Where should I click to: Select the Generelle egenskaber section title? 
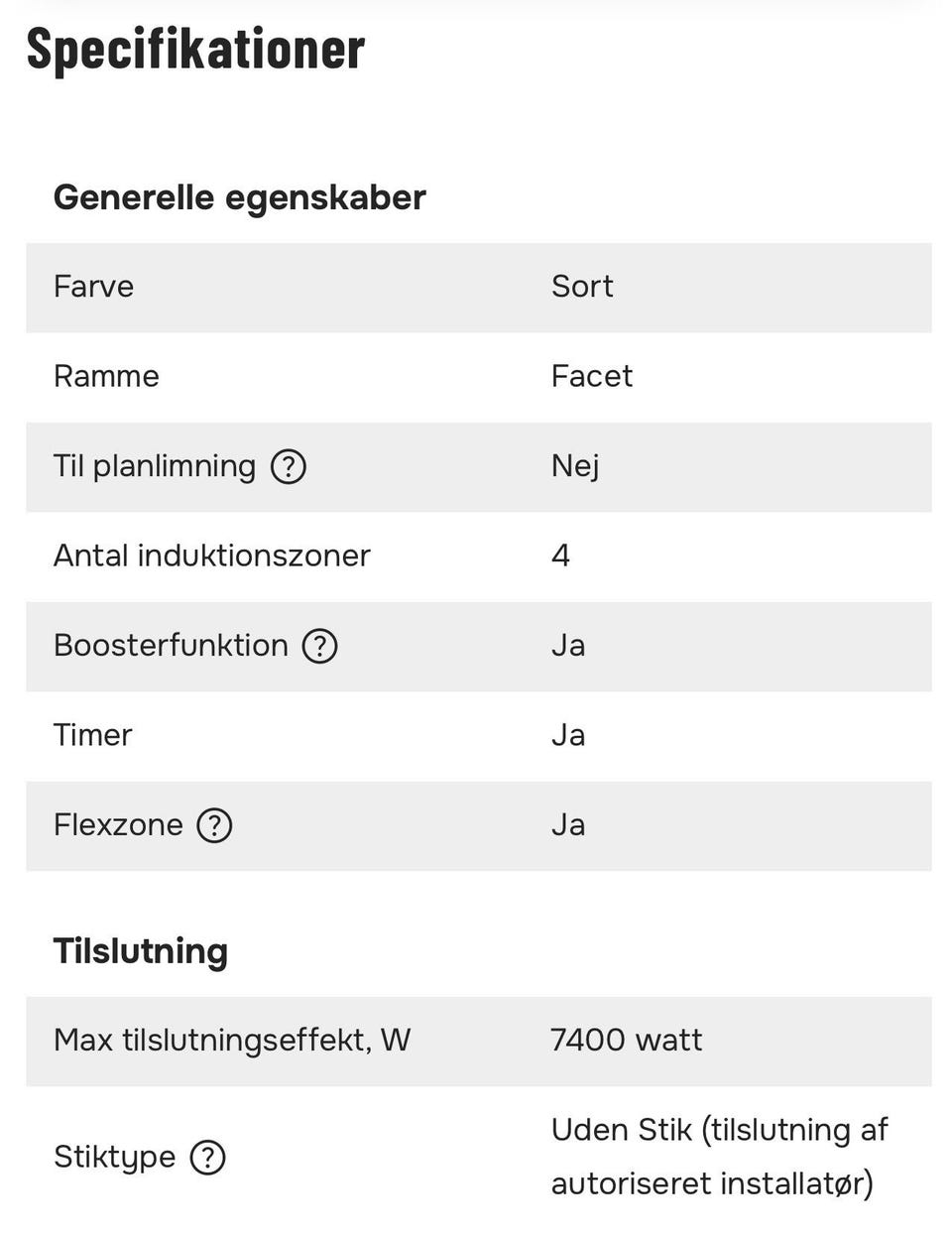[x=239, y=197]
